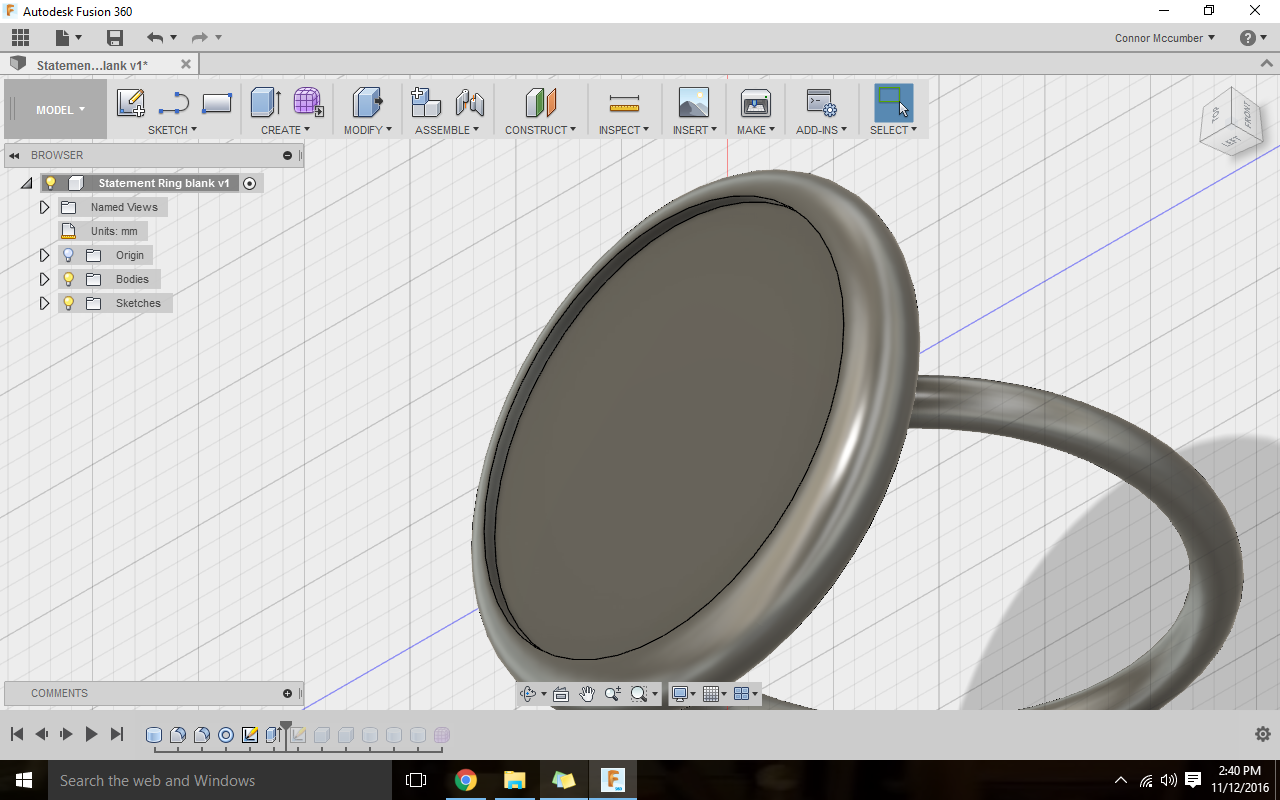This screenshot has width=1280, height=800.
Task: Open the timeline settings gear
Action: (1262, 734)
